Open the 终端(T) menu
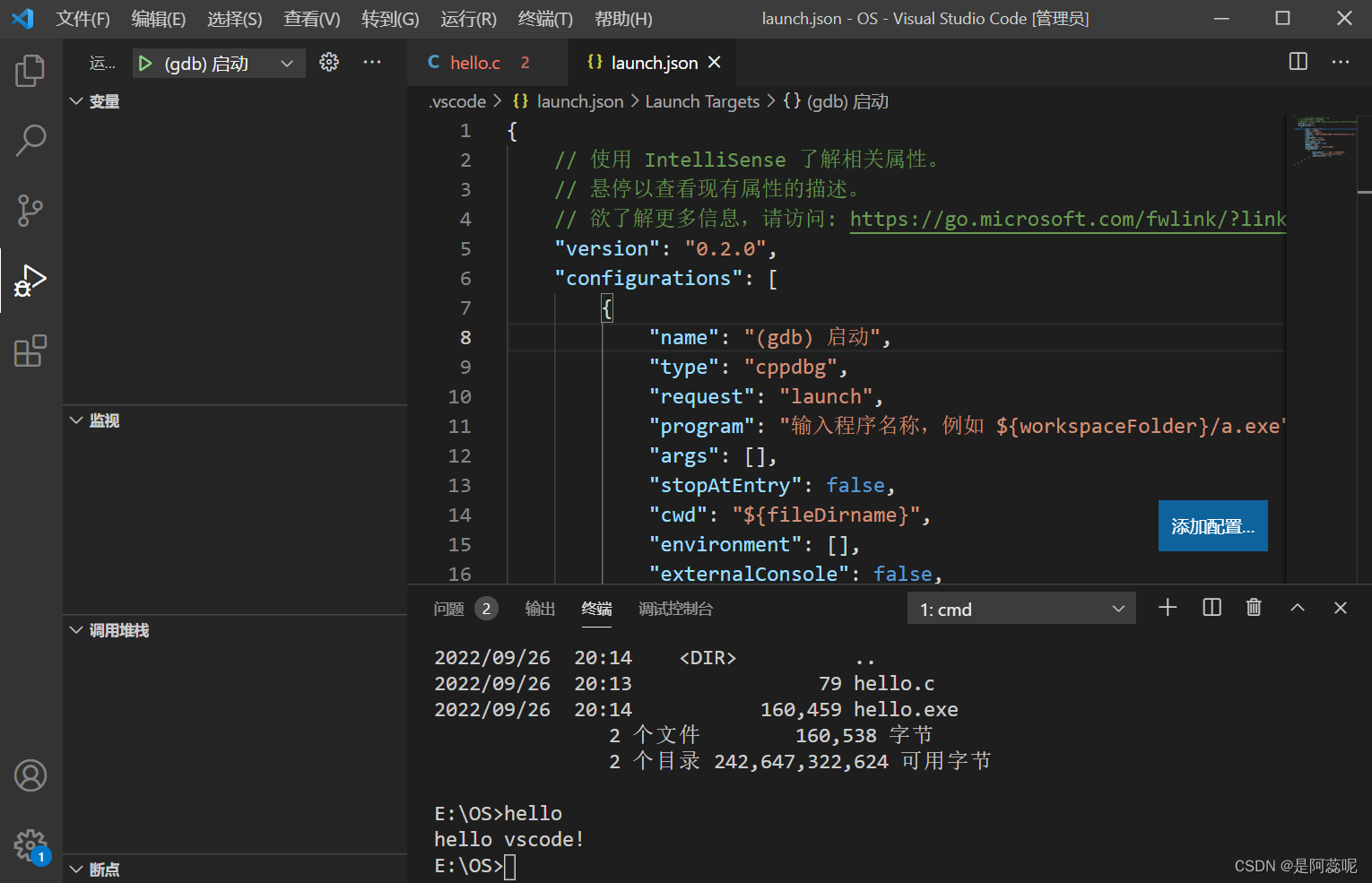 coord(545,19)
